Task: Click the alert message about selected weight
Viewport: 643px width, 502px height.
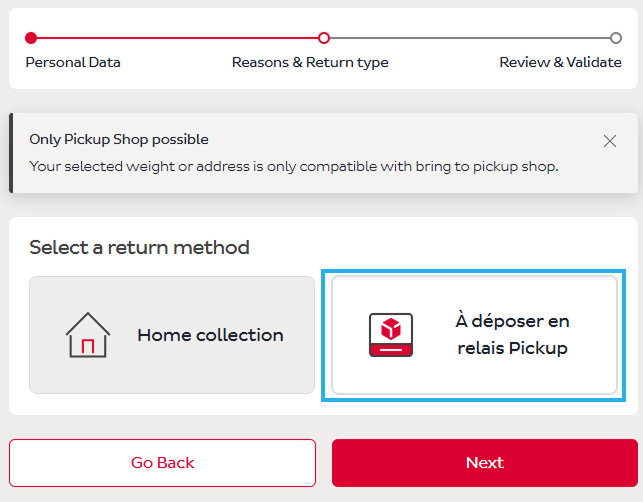Action: tap(293, 166)
